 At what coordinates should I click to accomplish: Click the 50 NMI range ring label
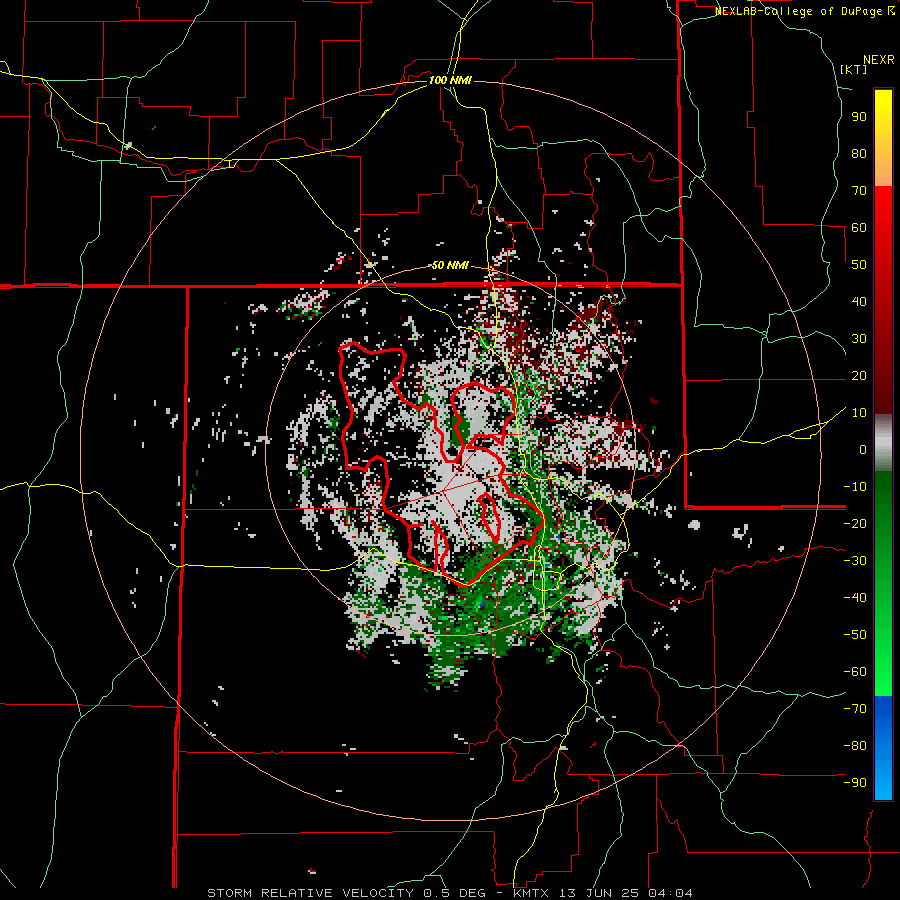(450, 265)
